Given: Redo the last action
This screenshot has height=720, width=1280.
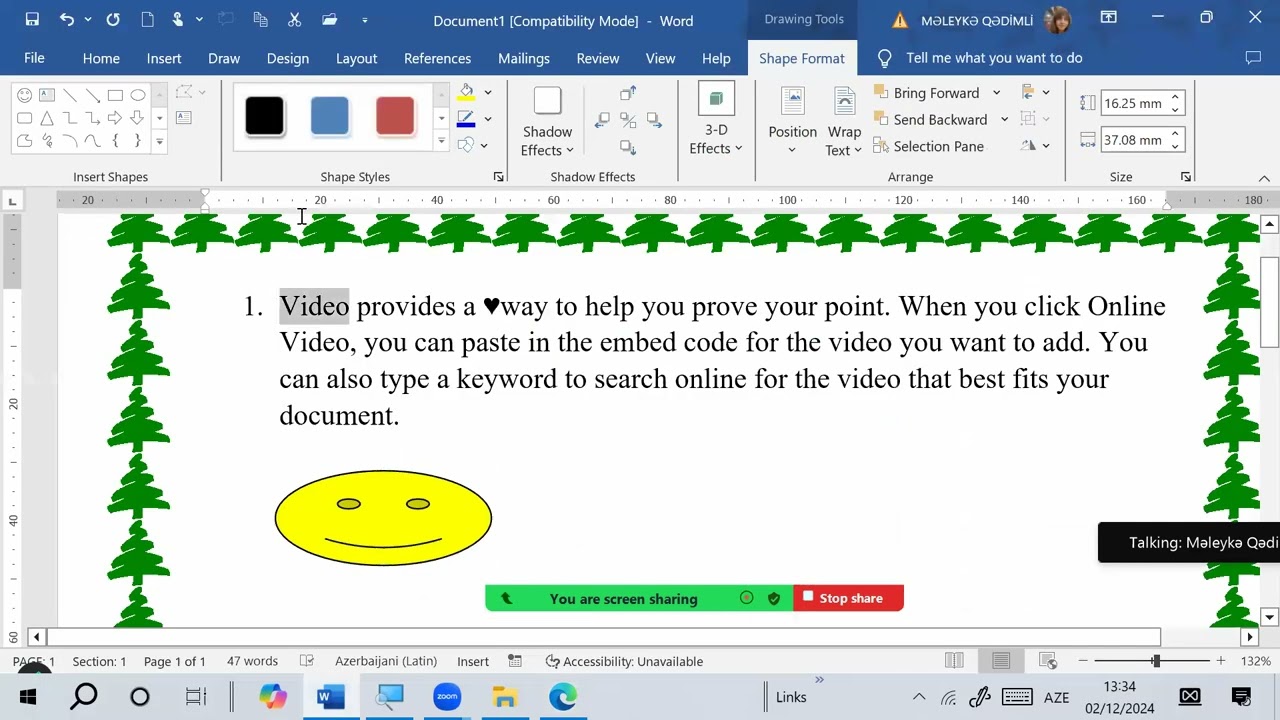Looking at the screenshot, I should click(113, 19).
